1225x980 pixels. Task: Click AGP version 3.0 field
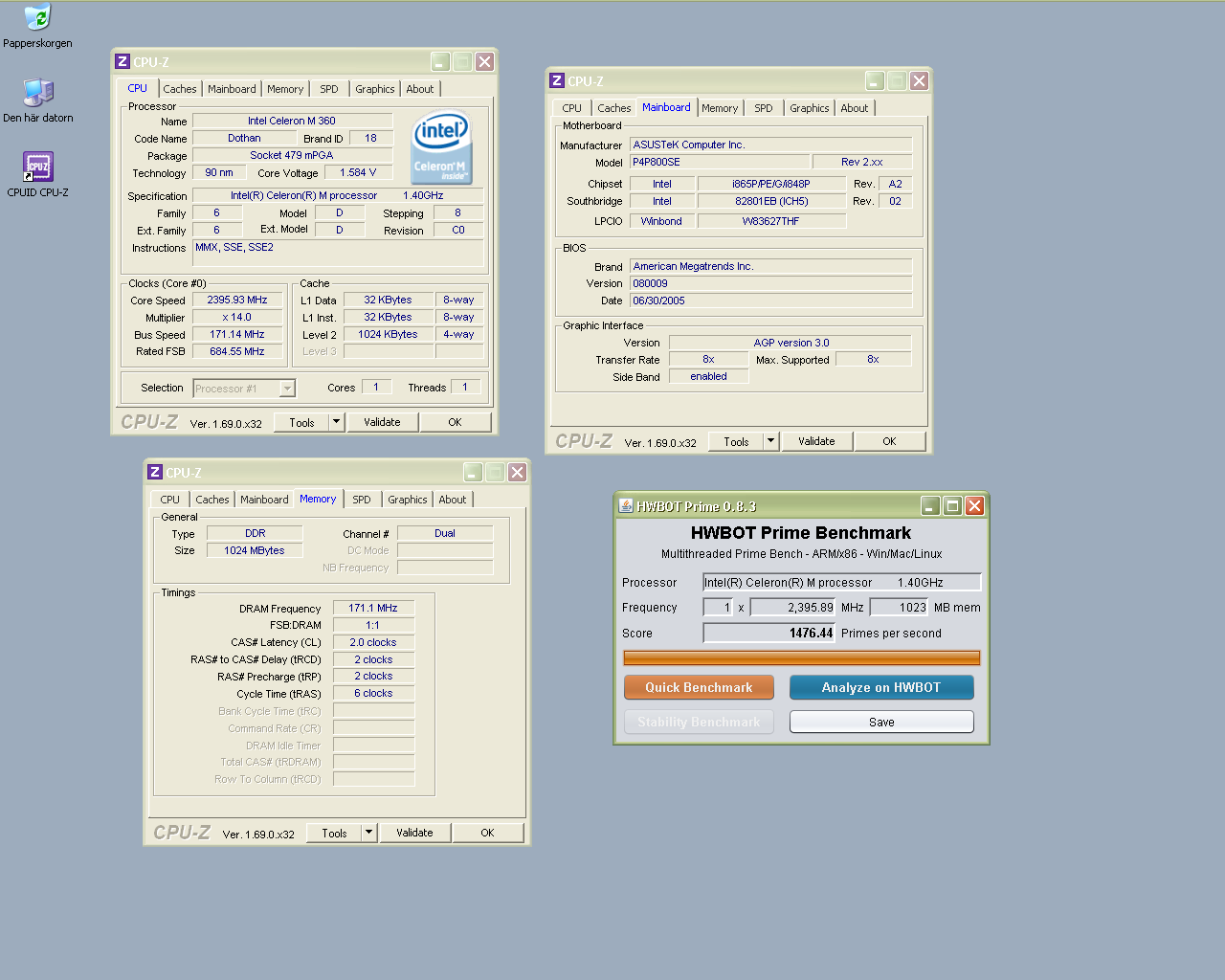791,343
